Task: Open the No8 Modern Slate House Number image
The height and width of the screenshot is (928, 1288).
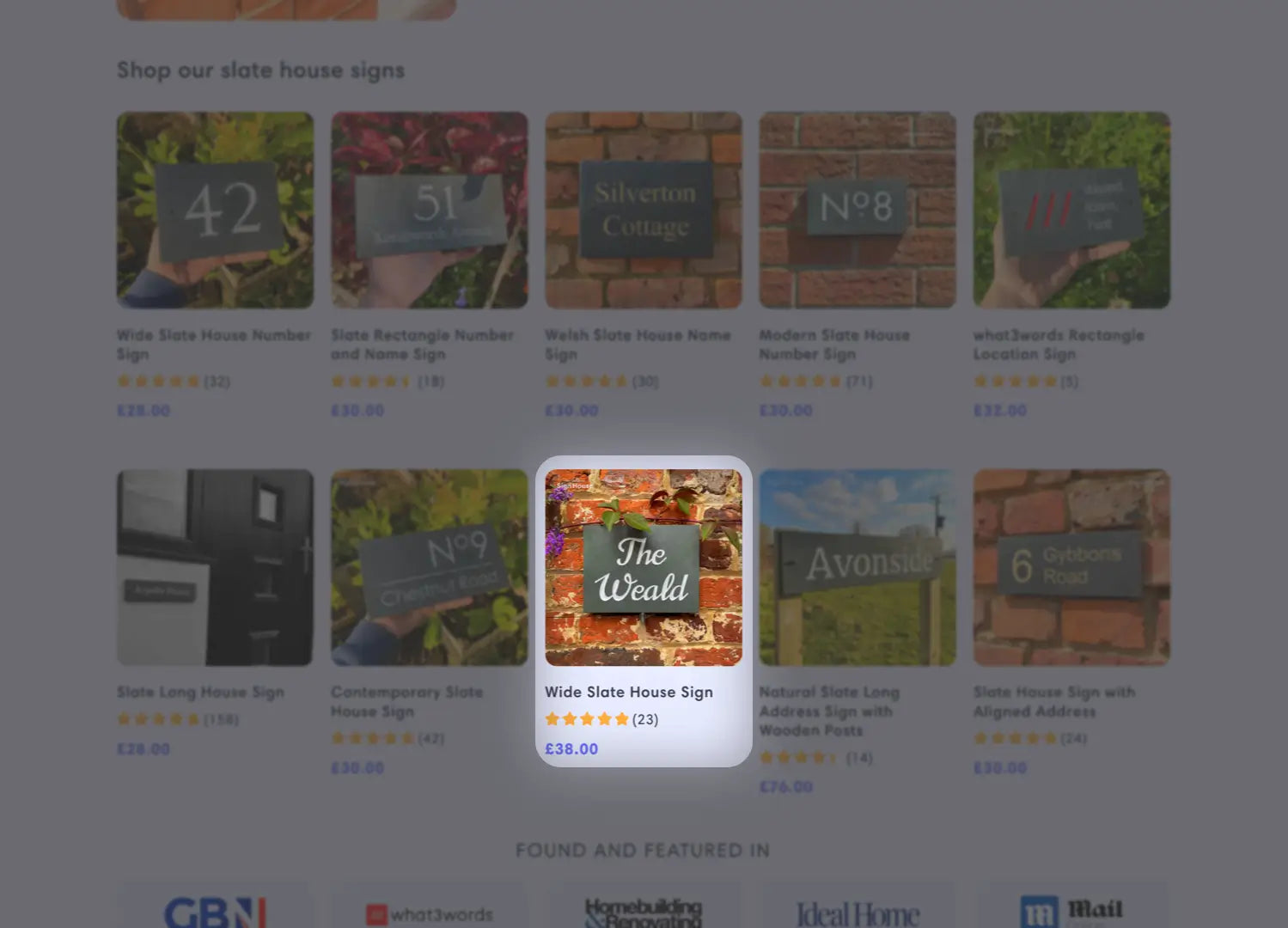Action: (858, 210)
